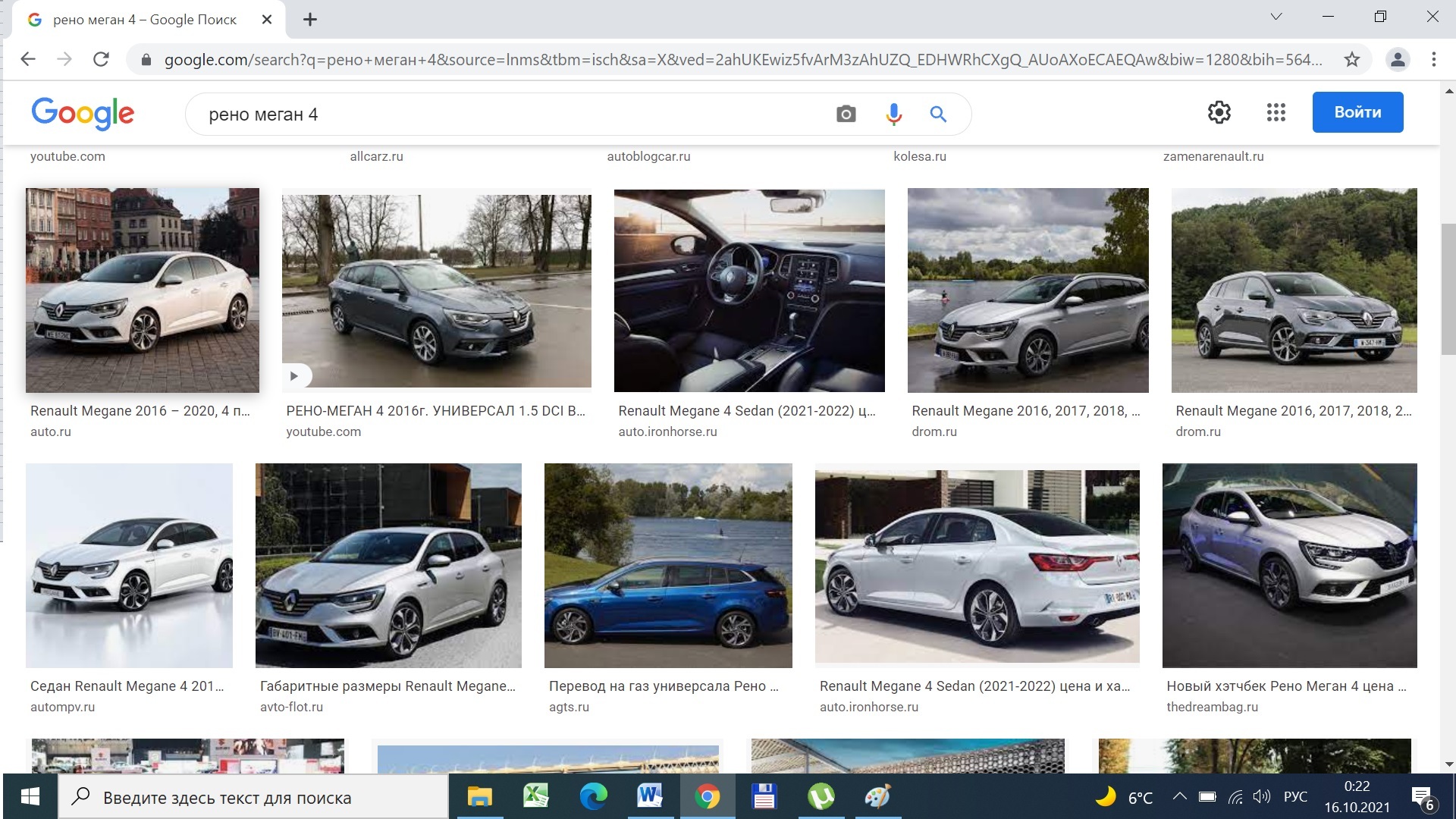Close the рено меган 4 tab
The width and height of the screenshot is (1456, 819).
pyautogui.click(x=267, y=20)
